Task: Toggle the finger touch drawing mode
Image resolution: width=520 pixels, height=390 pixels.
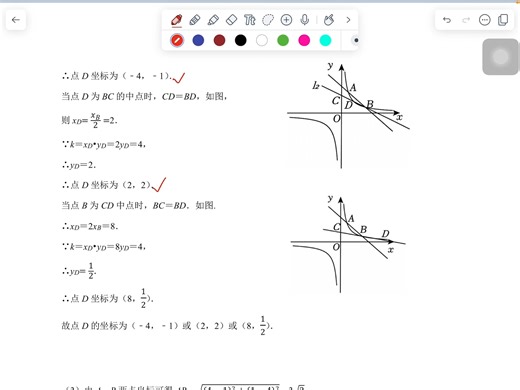Action: pyautogui.click(x=329, y=20)
